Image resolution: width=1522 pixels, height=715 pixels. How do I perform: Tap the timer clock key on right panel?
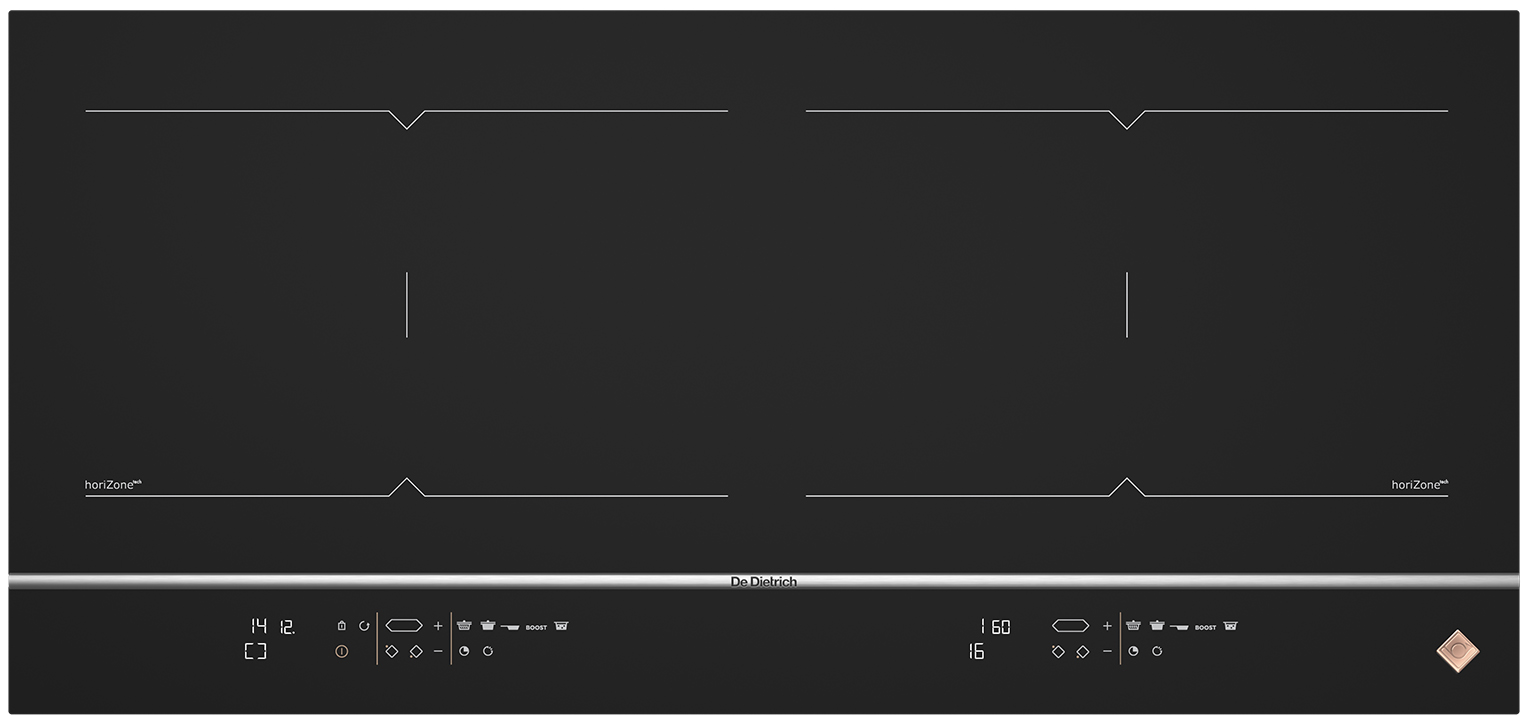(x=1133, y=651)
